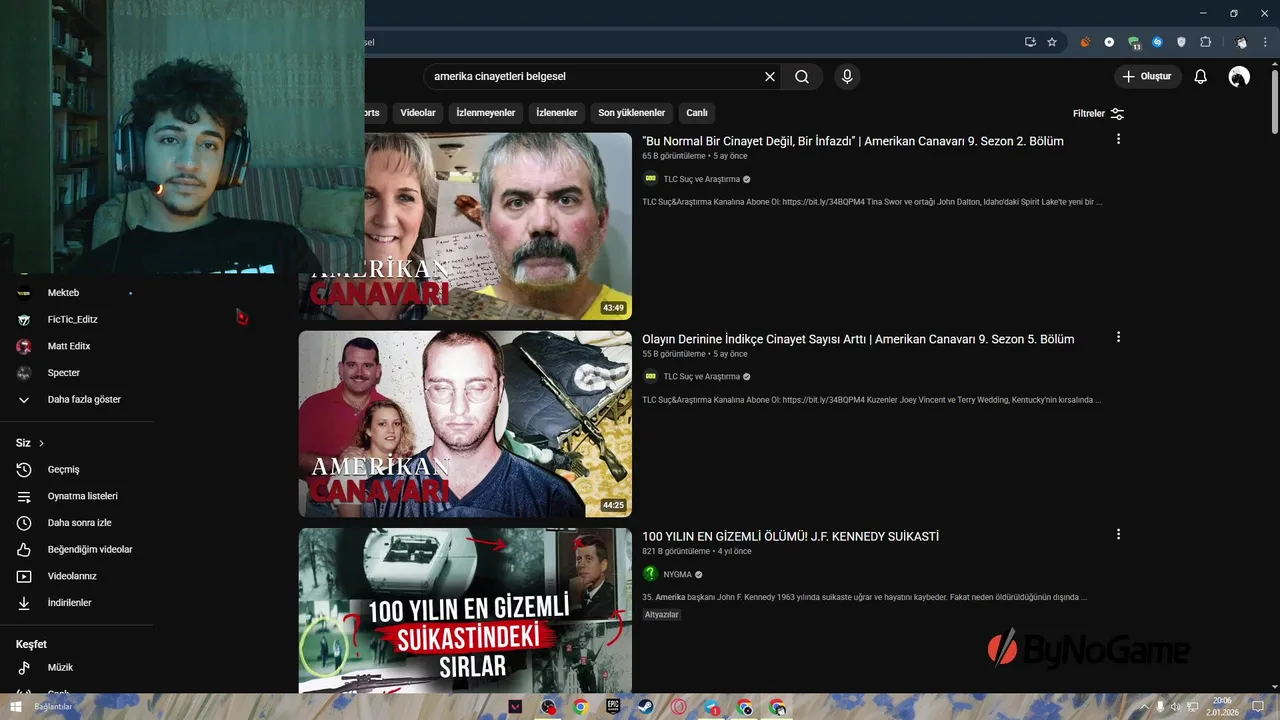
Task: Open the Oluştur create menu
Action: click(1148, 77)
